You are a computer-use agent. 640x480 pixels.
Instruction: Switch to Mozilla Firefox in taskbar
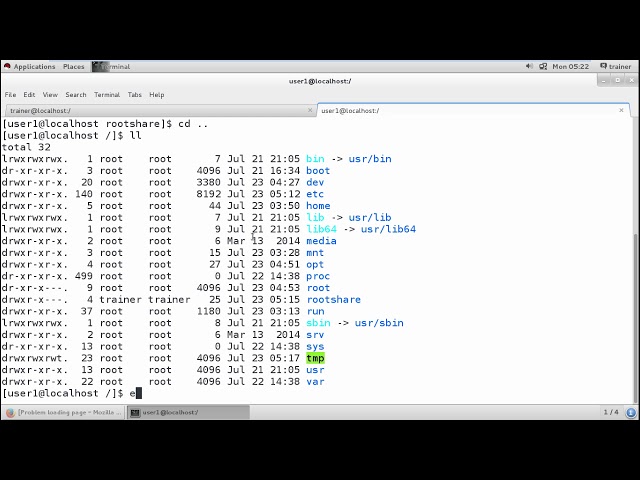(x=63, y=412)
